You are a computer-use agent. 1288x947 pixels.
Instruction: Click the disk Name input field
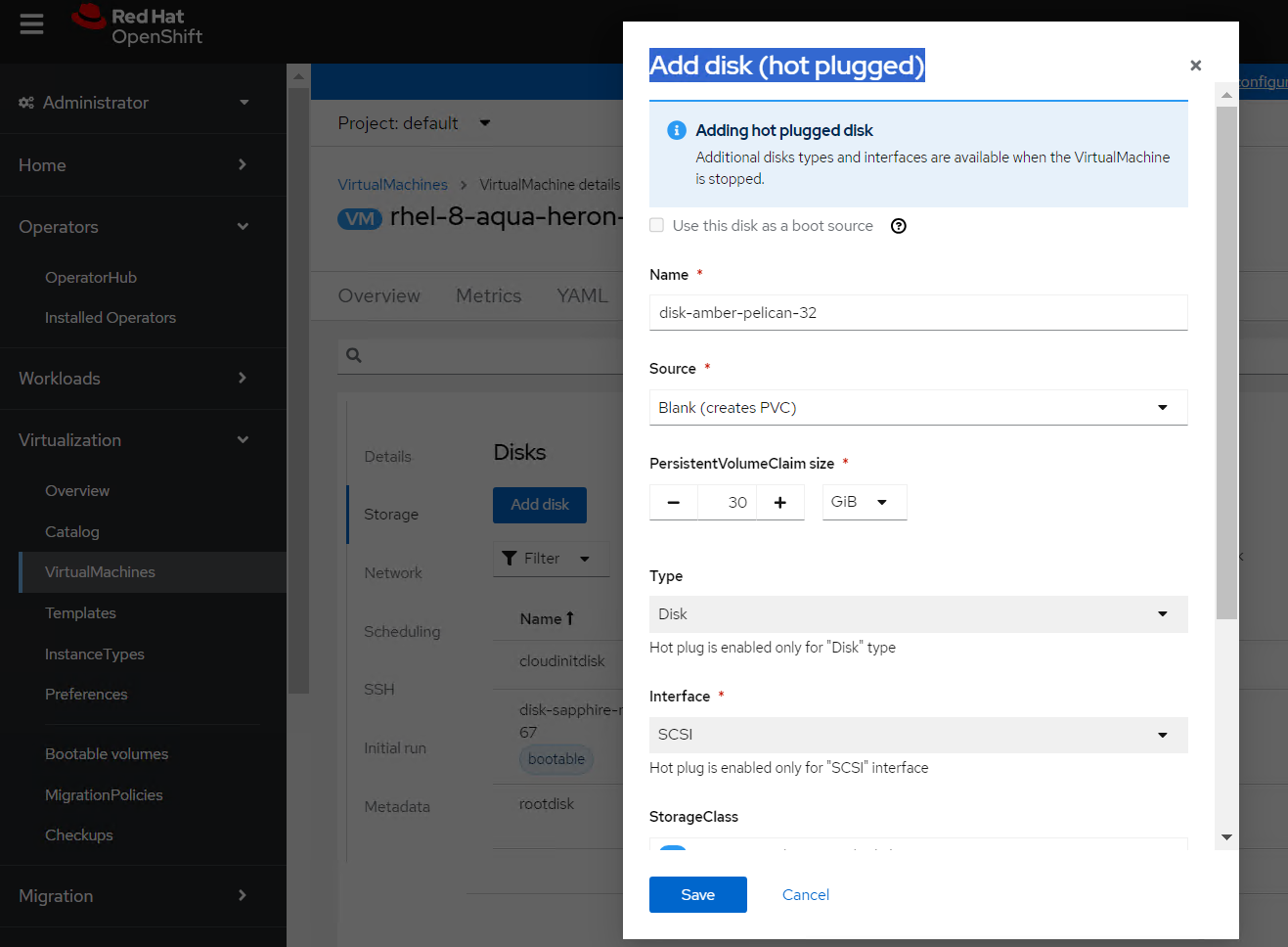point(918,313)
